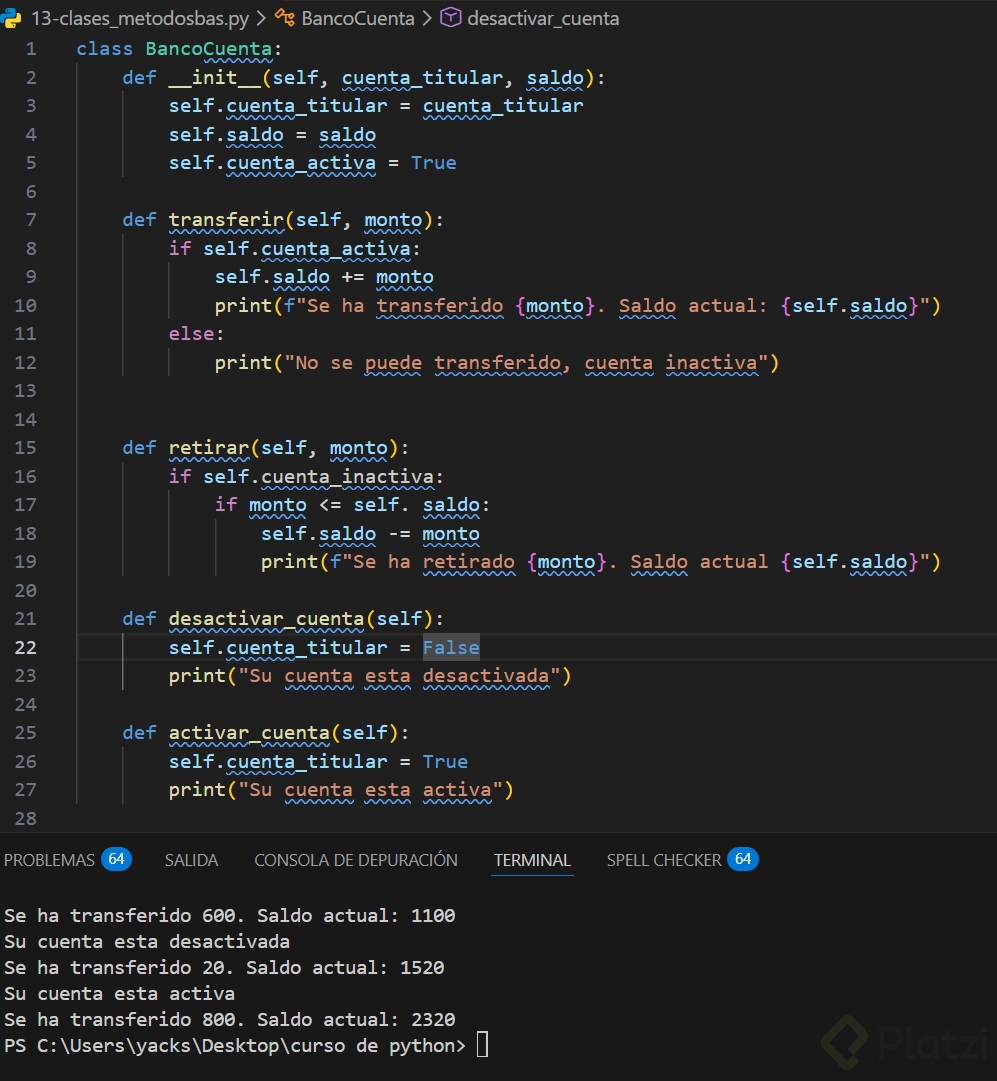Click terminal line 'Se ha transferido 800'

point(230,1020)
